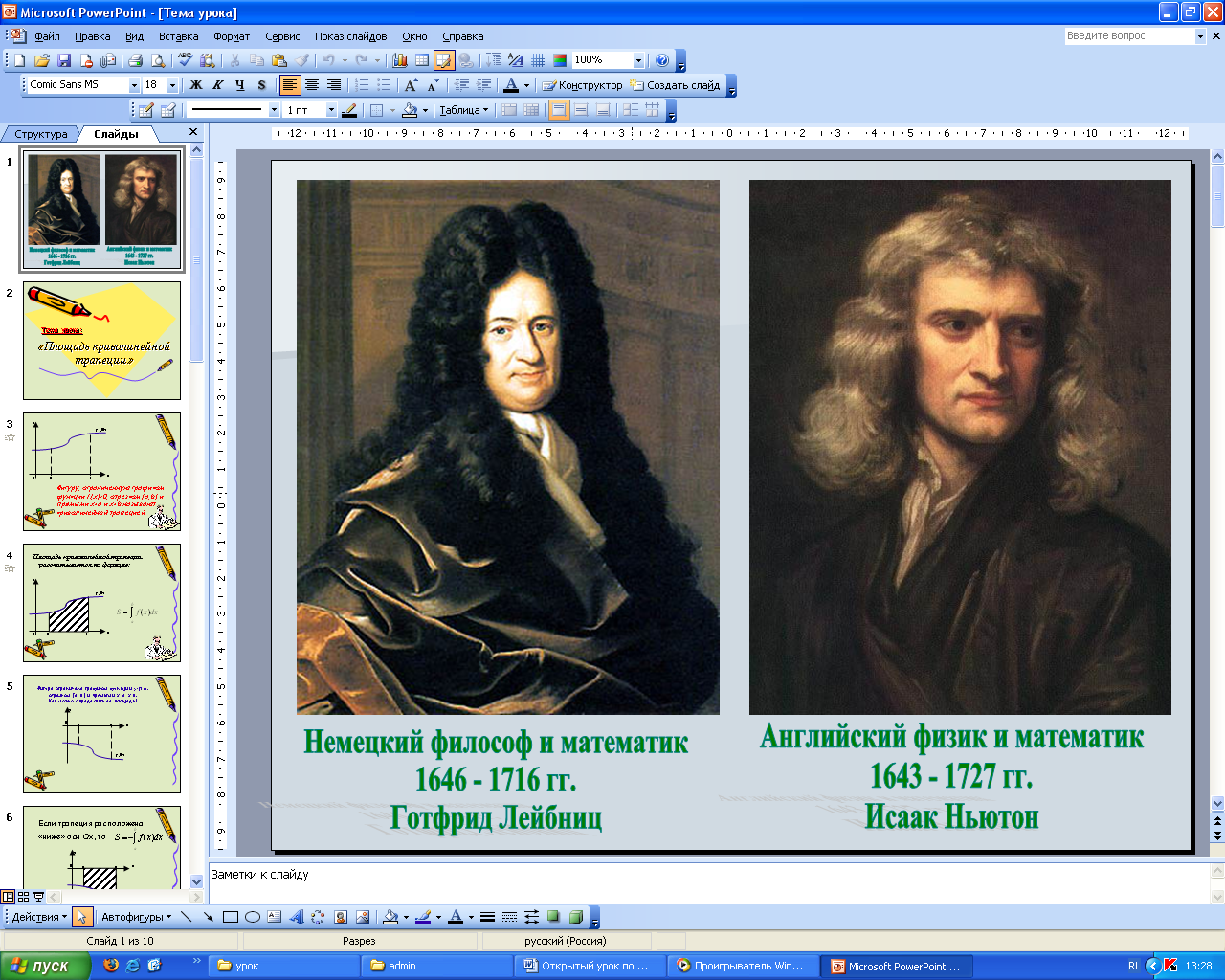Open the border line style dropdown

274,110
